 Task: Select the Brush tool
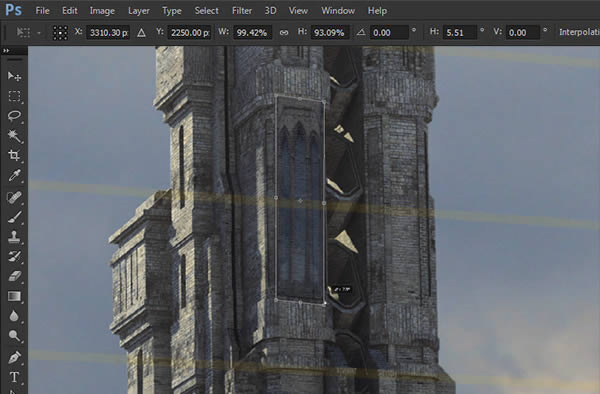click(x=14, y=217)
